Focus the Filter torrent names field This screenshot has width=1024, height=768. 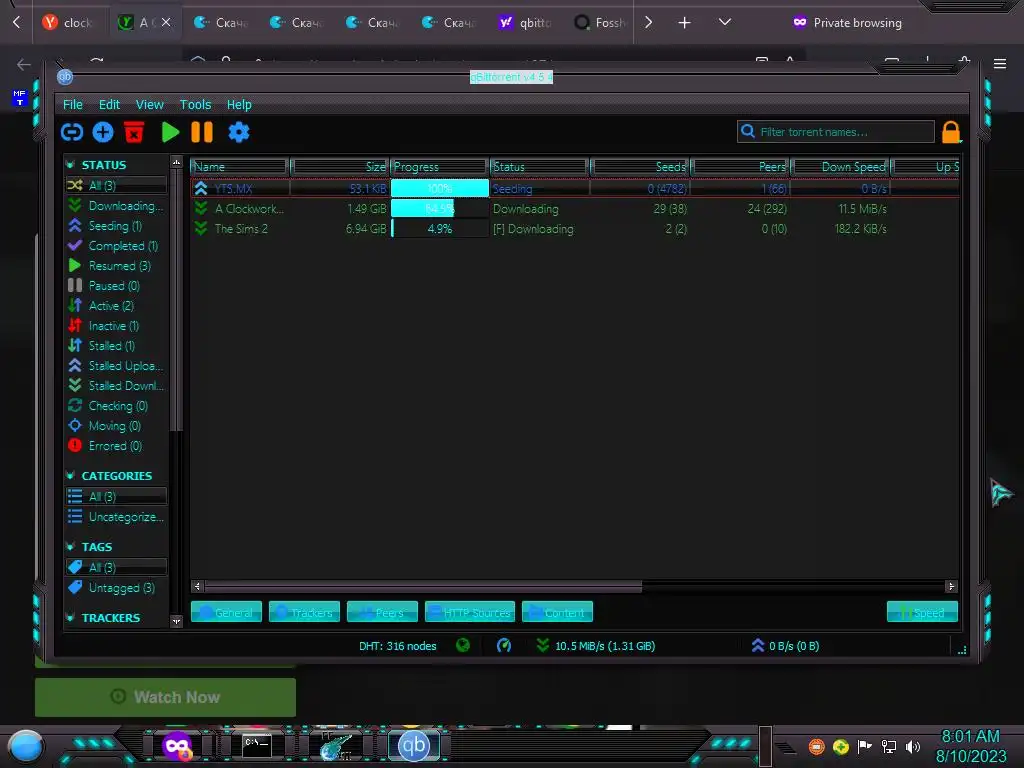(836, 132)
